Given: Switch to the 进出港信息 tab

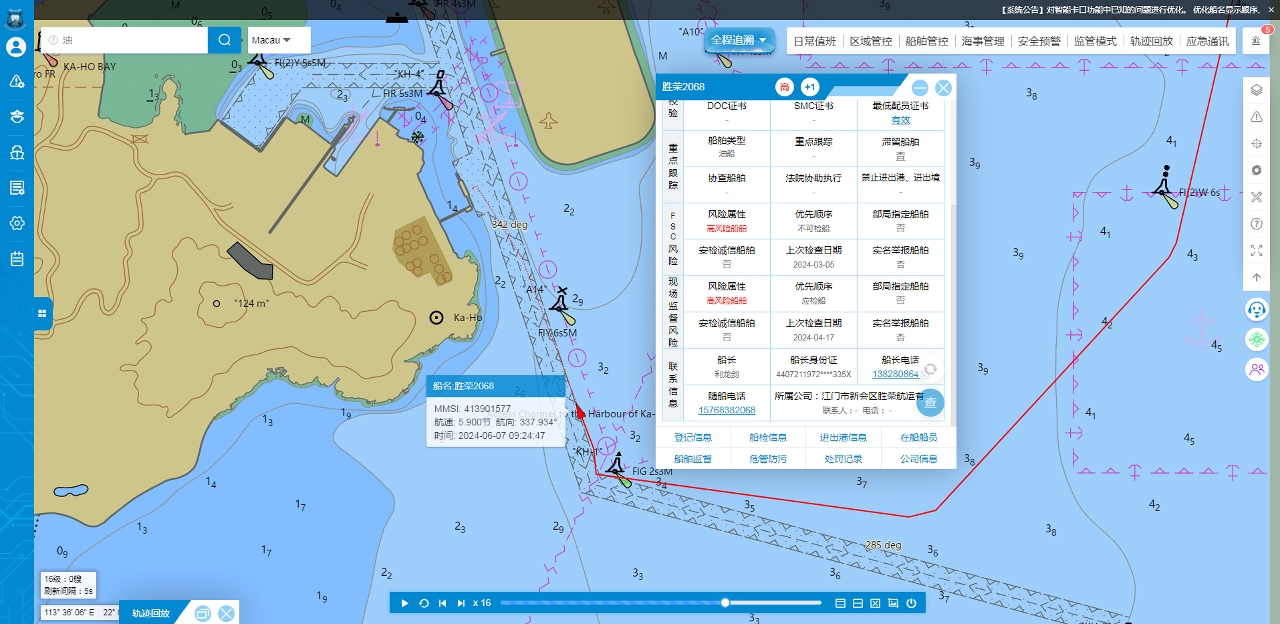Looking at the screenshot, I should point(843,437).
